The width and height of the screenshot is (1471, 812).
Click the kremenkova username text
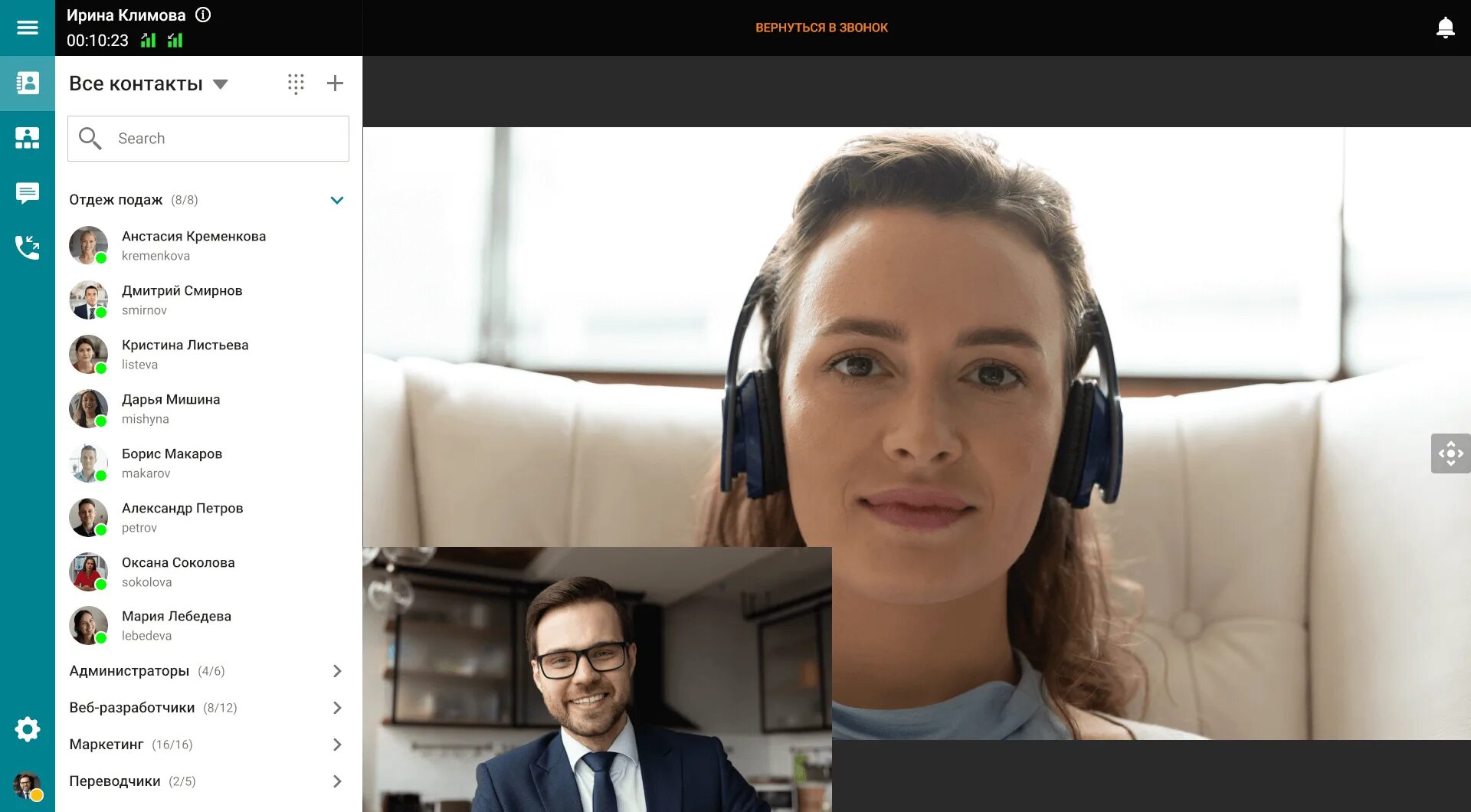click(x=156, y=256)
